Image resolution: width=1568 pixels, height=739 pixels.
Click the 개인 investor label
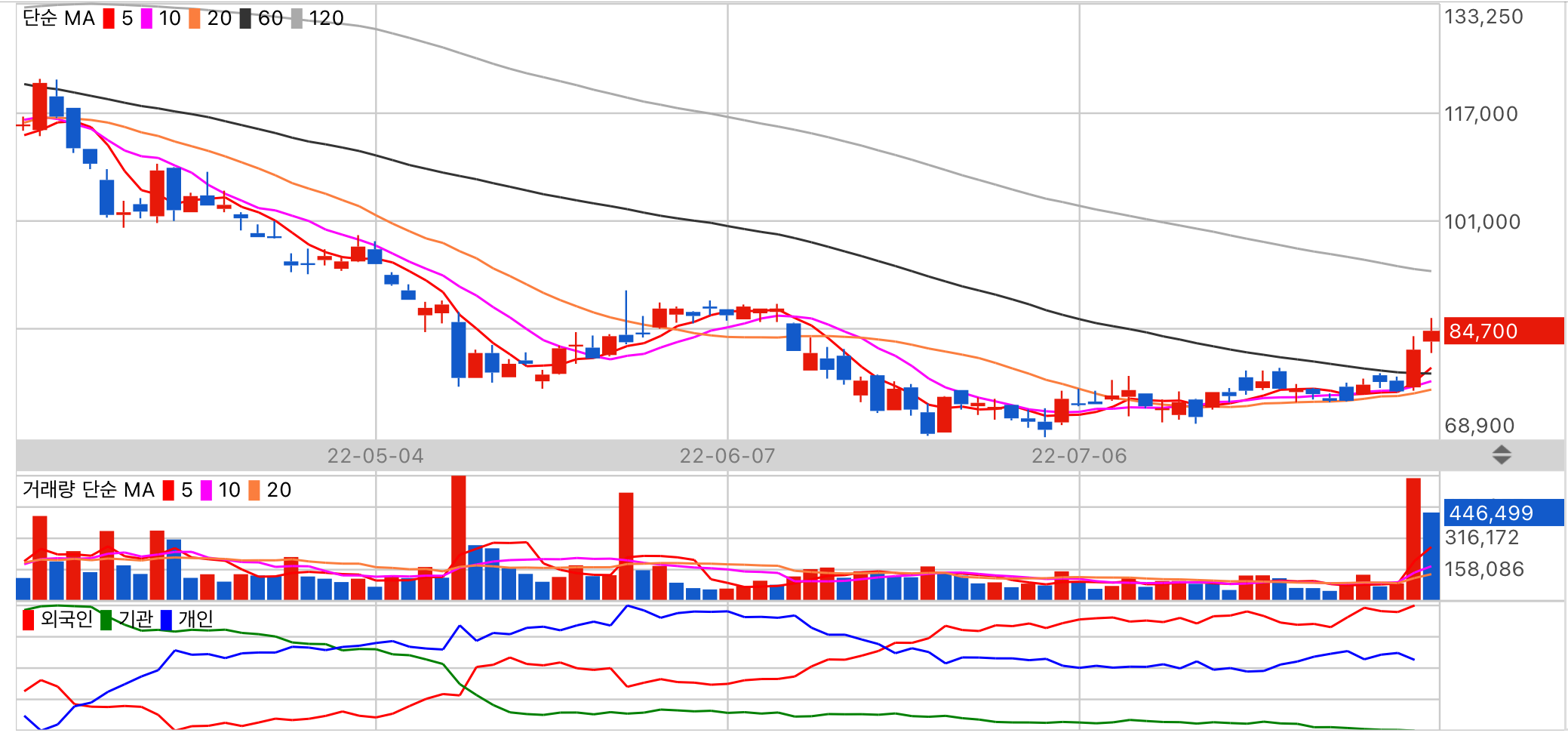(x=196, y=619)
